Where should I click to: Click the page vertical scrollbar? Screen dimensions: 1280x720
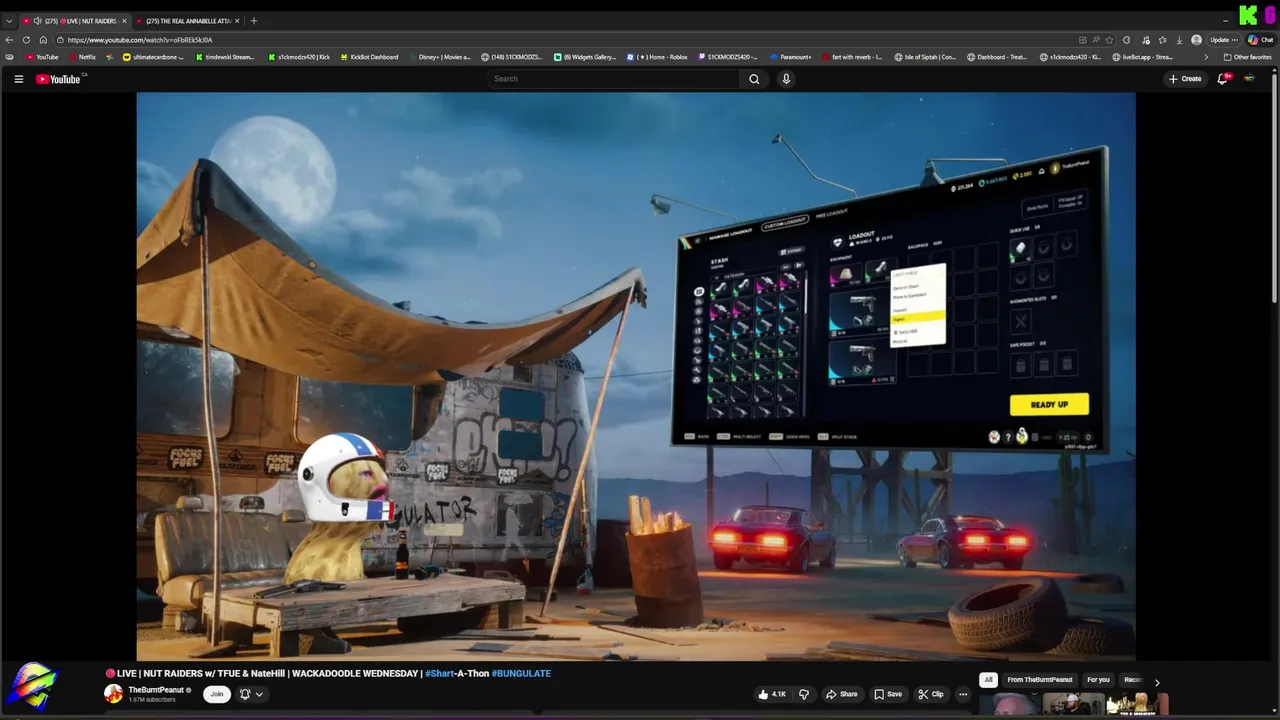point(1275,190)
